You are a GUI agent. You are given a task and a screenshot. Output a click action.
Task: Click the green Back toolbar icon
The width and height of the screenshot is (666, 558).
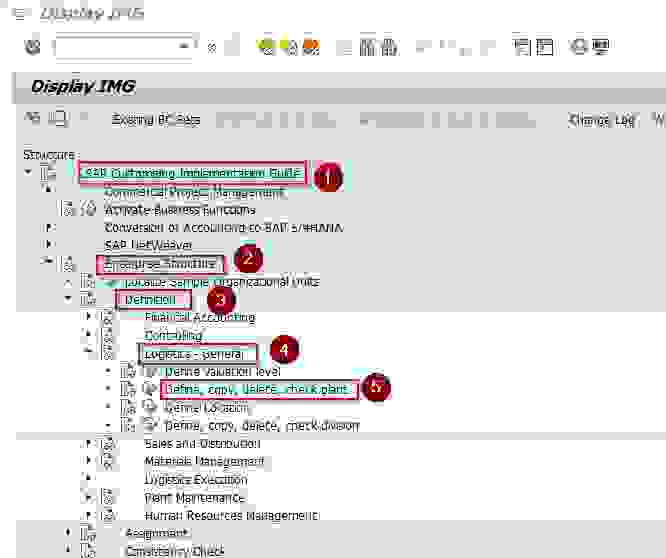[267, 47]
